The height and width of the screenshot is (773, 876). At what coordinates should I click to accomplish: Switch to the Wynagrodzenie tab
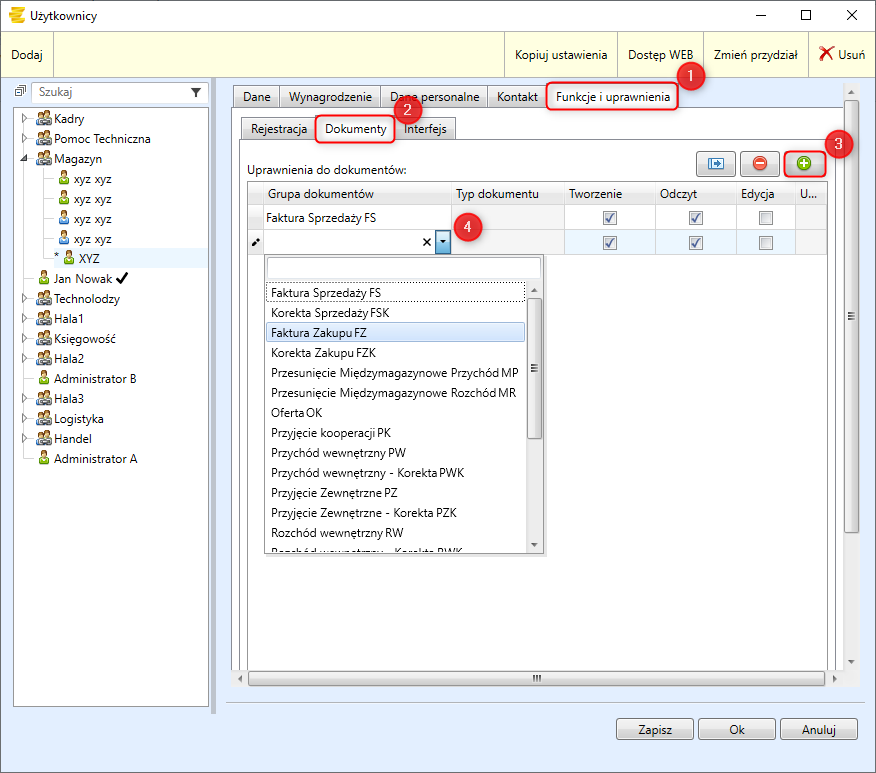329,97
